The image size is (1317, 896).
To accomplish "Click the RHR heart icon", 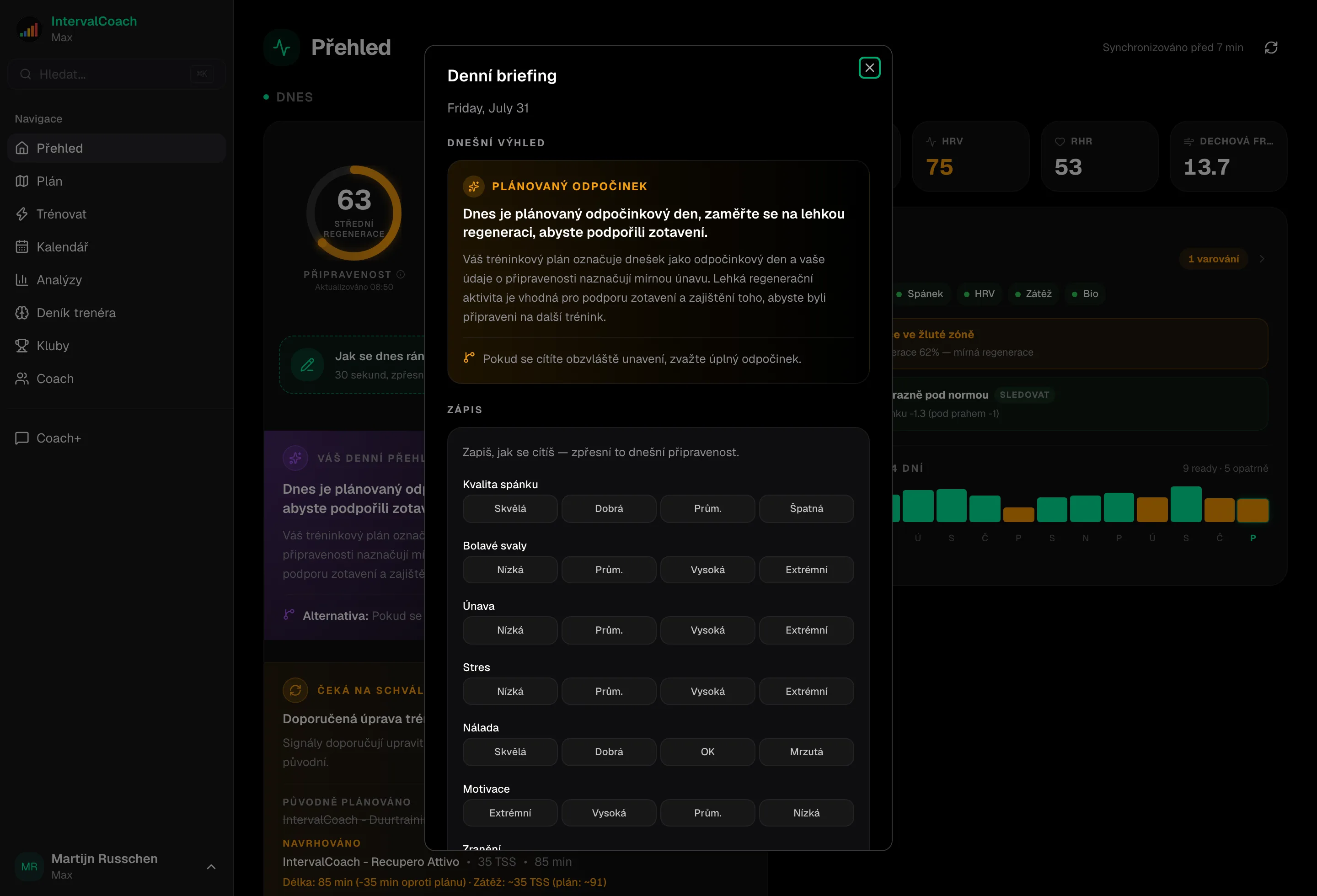I will tap(1060, 142).
